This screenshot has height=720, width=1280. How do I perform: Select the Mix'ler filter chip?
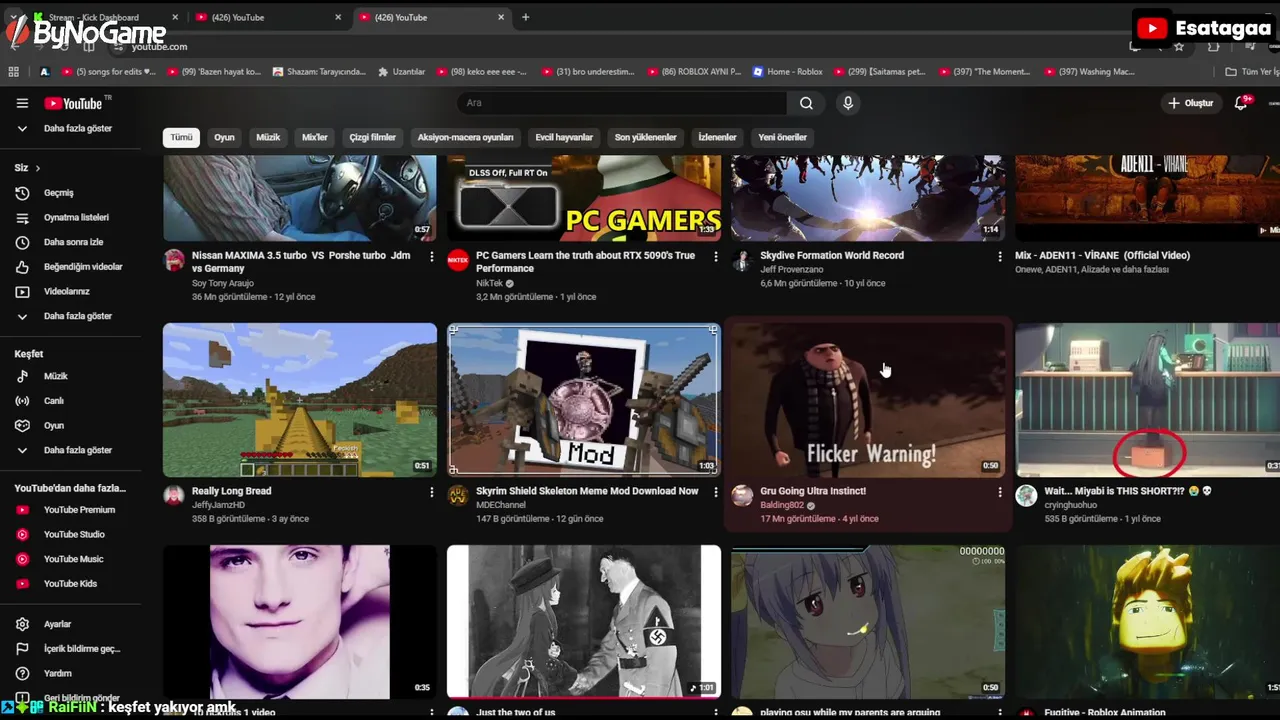pyautogui.click(x=315, y=137)
